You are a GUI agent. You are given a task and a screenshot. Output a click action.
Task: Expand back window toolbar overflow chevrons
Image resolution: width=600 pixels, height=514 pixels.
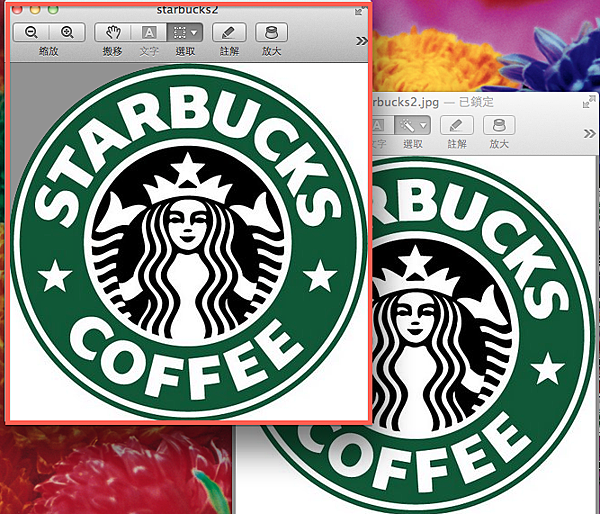590,134
